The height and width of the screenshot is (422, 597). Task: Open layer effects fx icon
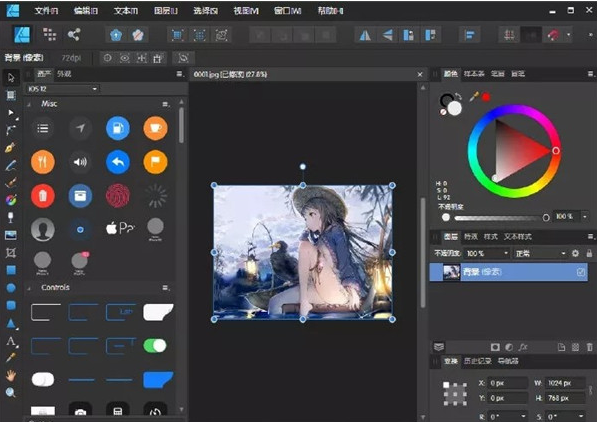tap(523, 347)
